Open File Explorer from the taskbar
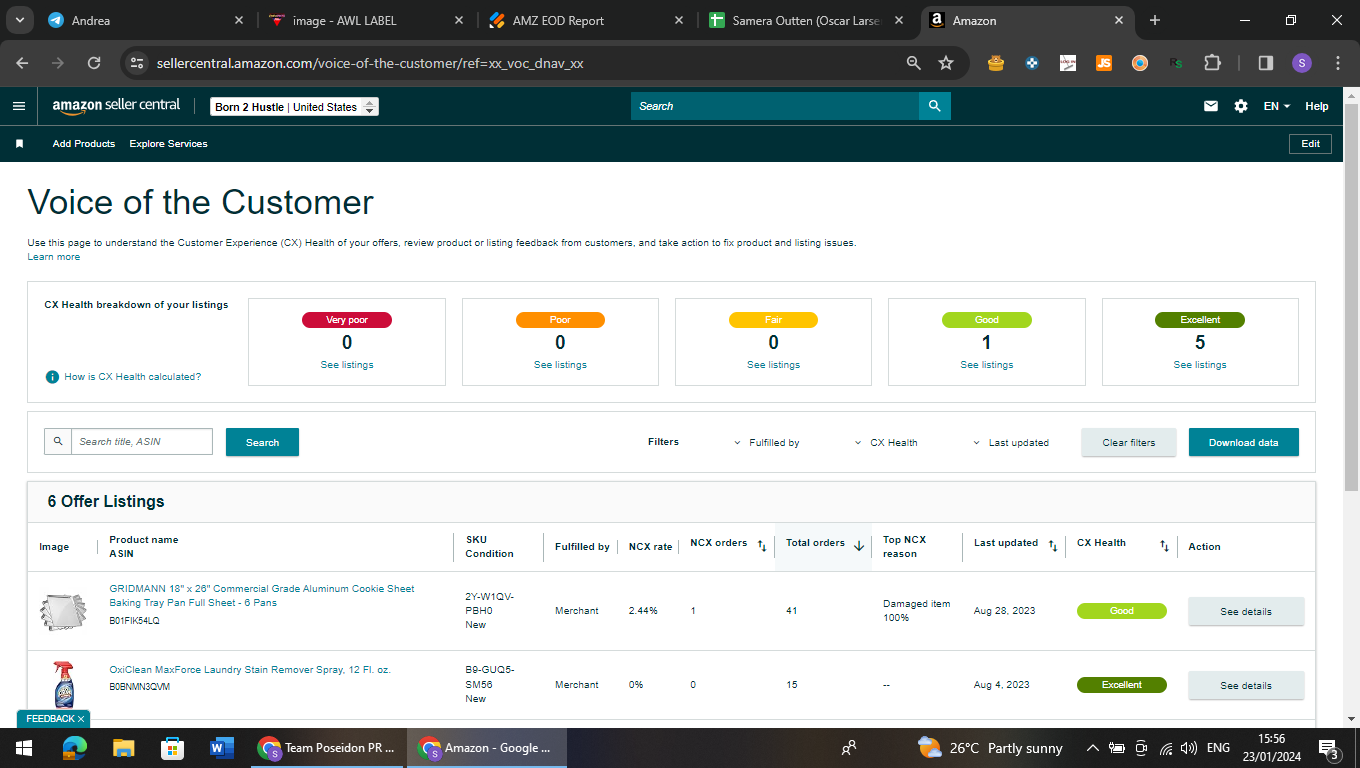1360x768 pixels. pos(123,748)
